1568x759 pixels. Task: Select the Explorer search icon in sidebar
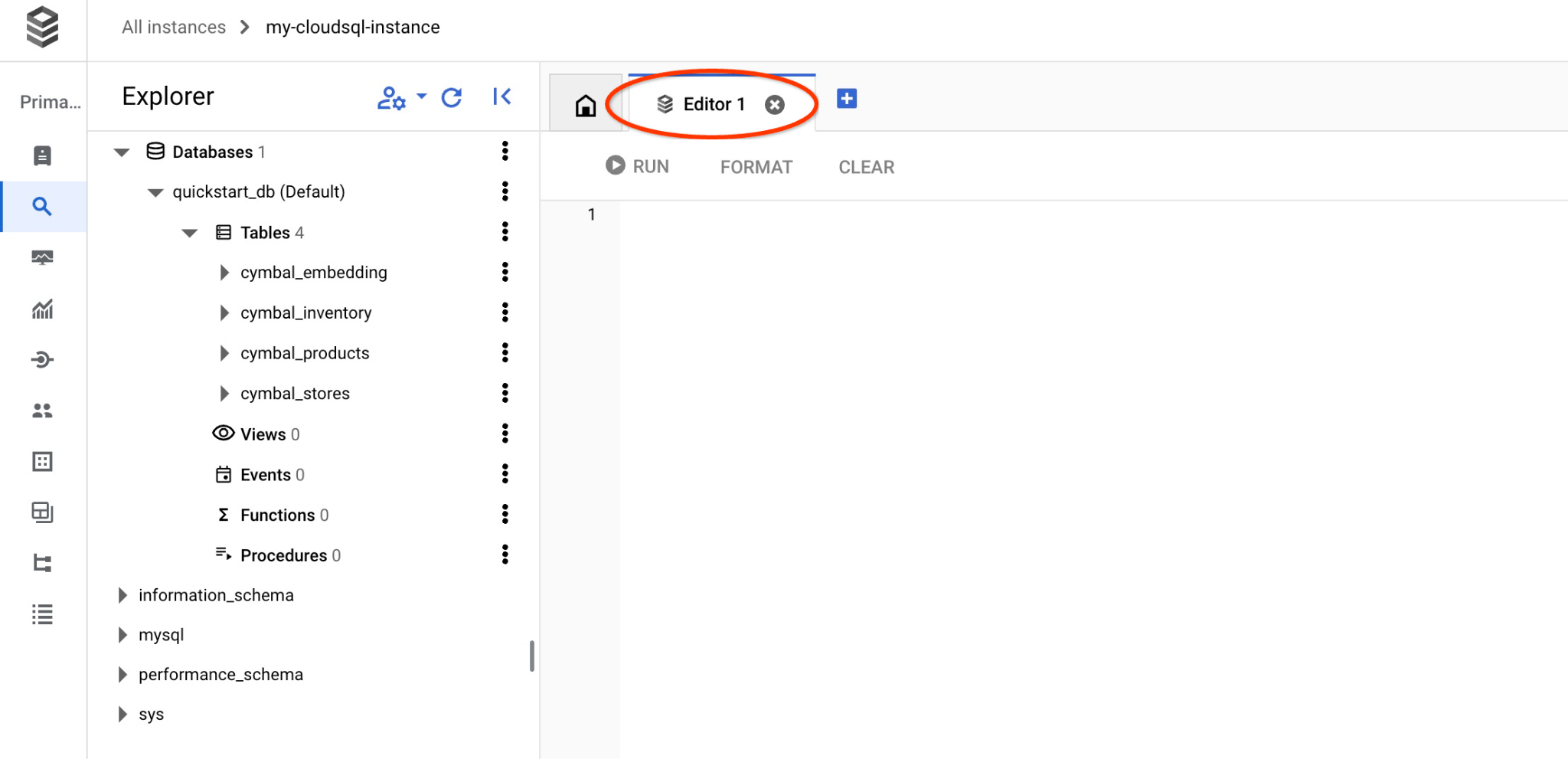pos(43,206)
